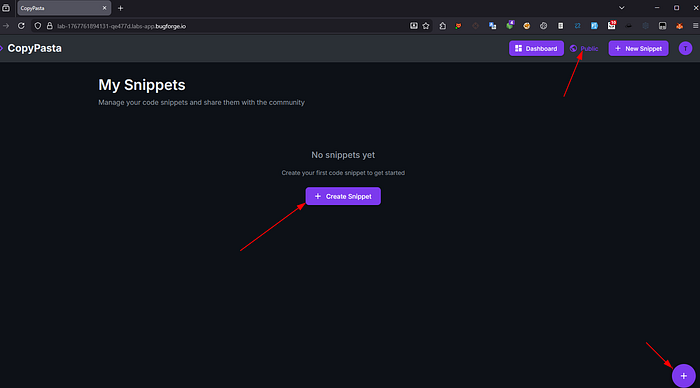Click the padlock site security icon
The height and width of the screenshot is (388, 700).
pyautogui.click(x=50, y=26)
